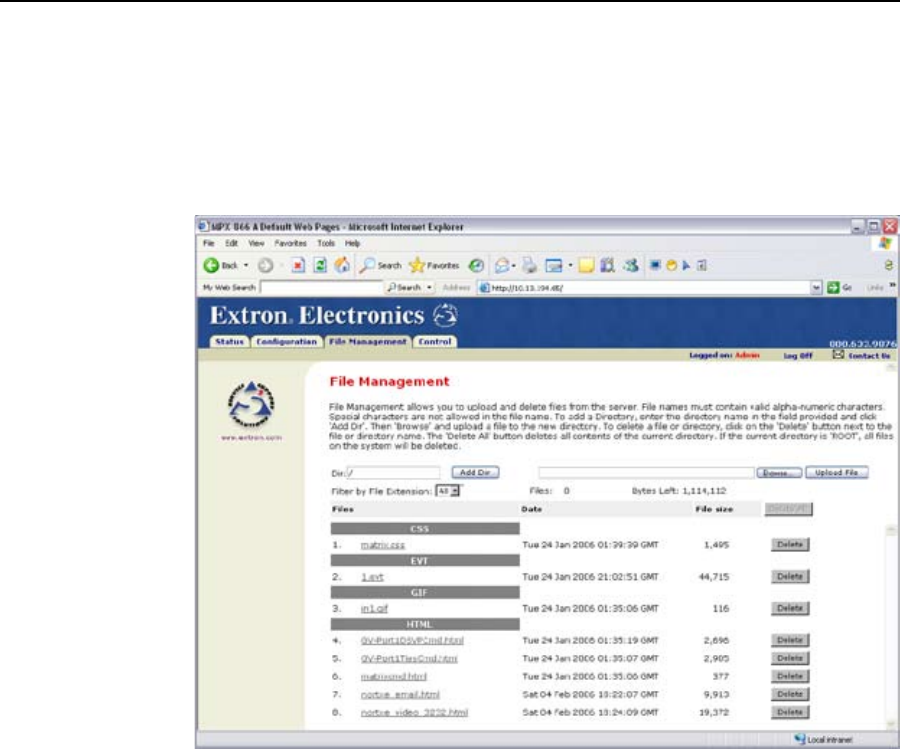Viewport: 900px width, 749px height.
Task: Open the Help menu
Action: tap(352, 243)
